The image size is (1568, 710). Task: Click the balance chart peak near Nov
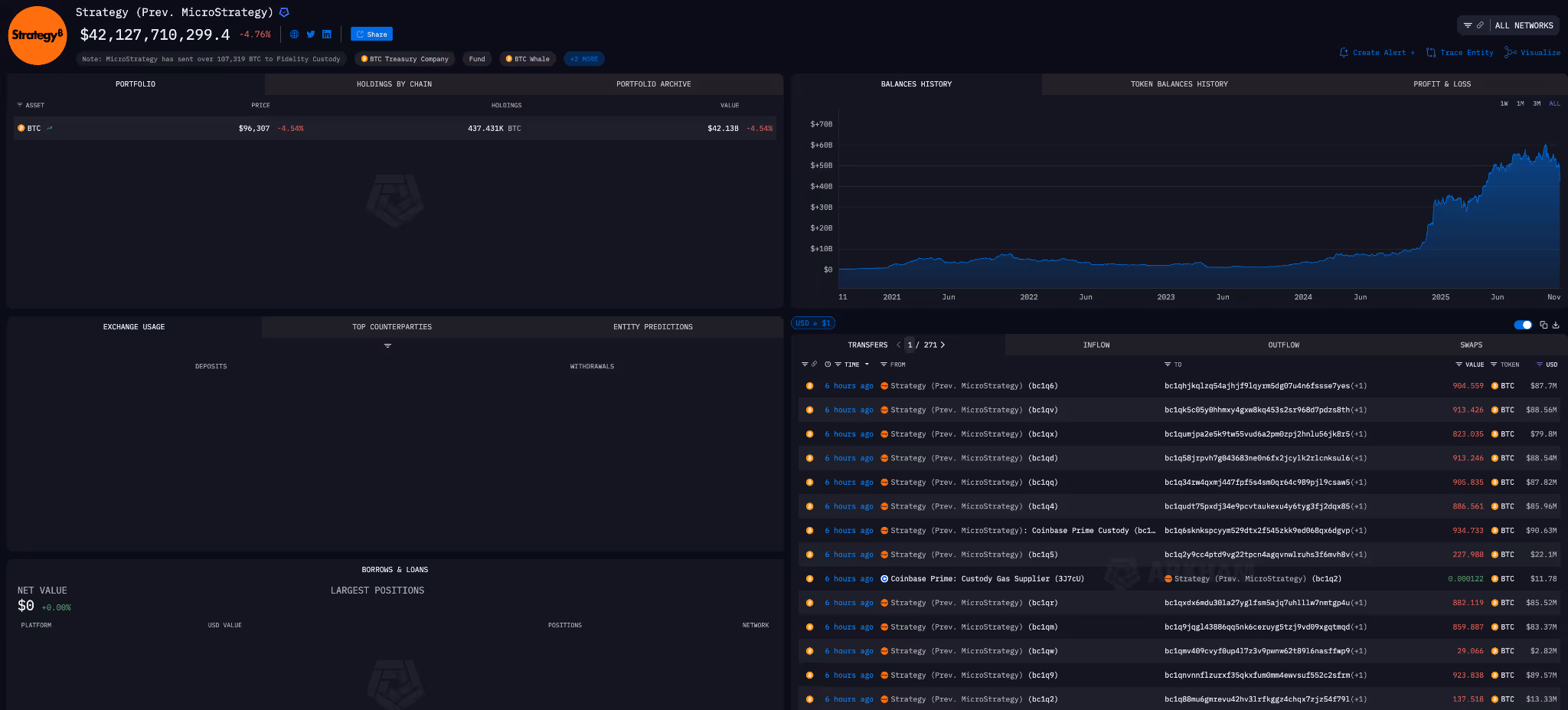[1546, 146]
